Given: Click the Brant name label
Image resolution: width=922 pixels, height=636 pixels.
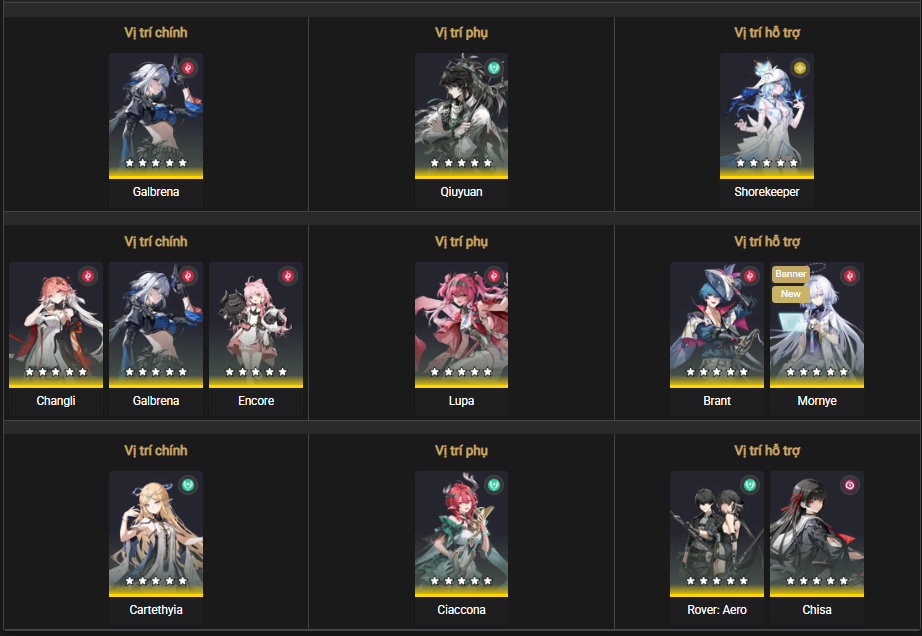Looking at the screenshot, I should 717,400.
